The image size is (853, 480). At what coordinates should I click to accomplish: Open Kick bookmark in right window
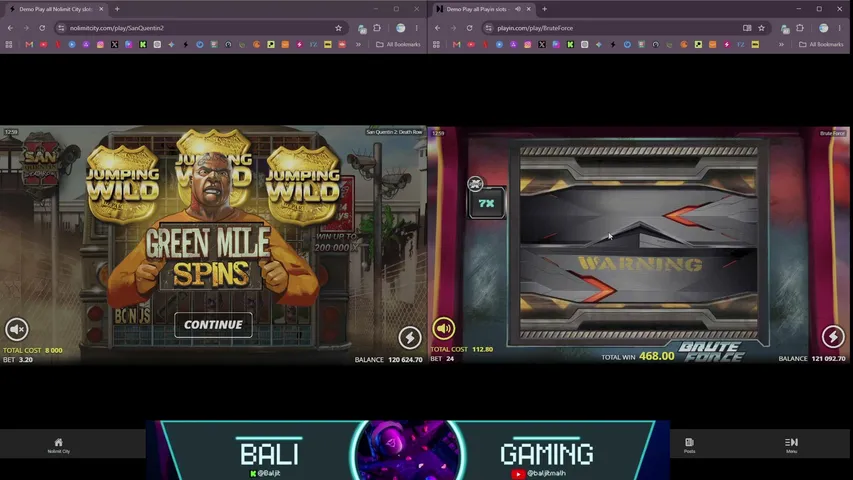click(570, 45)
